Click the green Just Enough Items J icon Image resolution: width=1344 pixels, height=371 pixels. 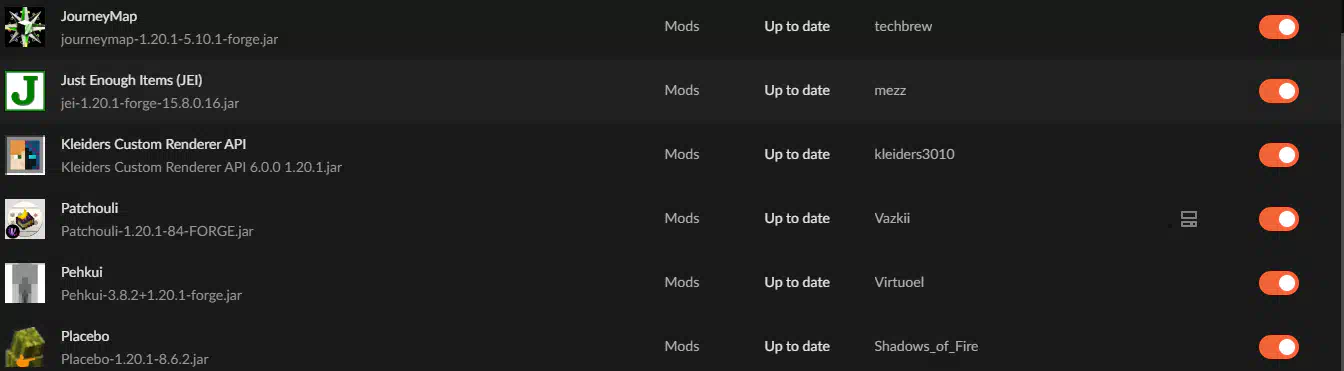(x=25, y=90)
